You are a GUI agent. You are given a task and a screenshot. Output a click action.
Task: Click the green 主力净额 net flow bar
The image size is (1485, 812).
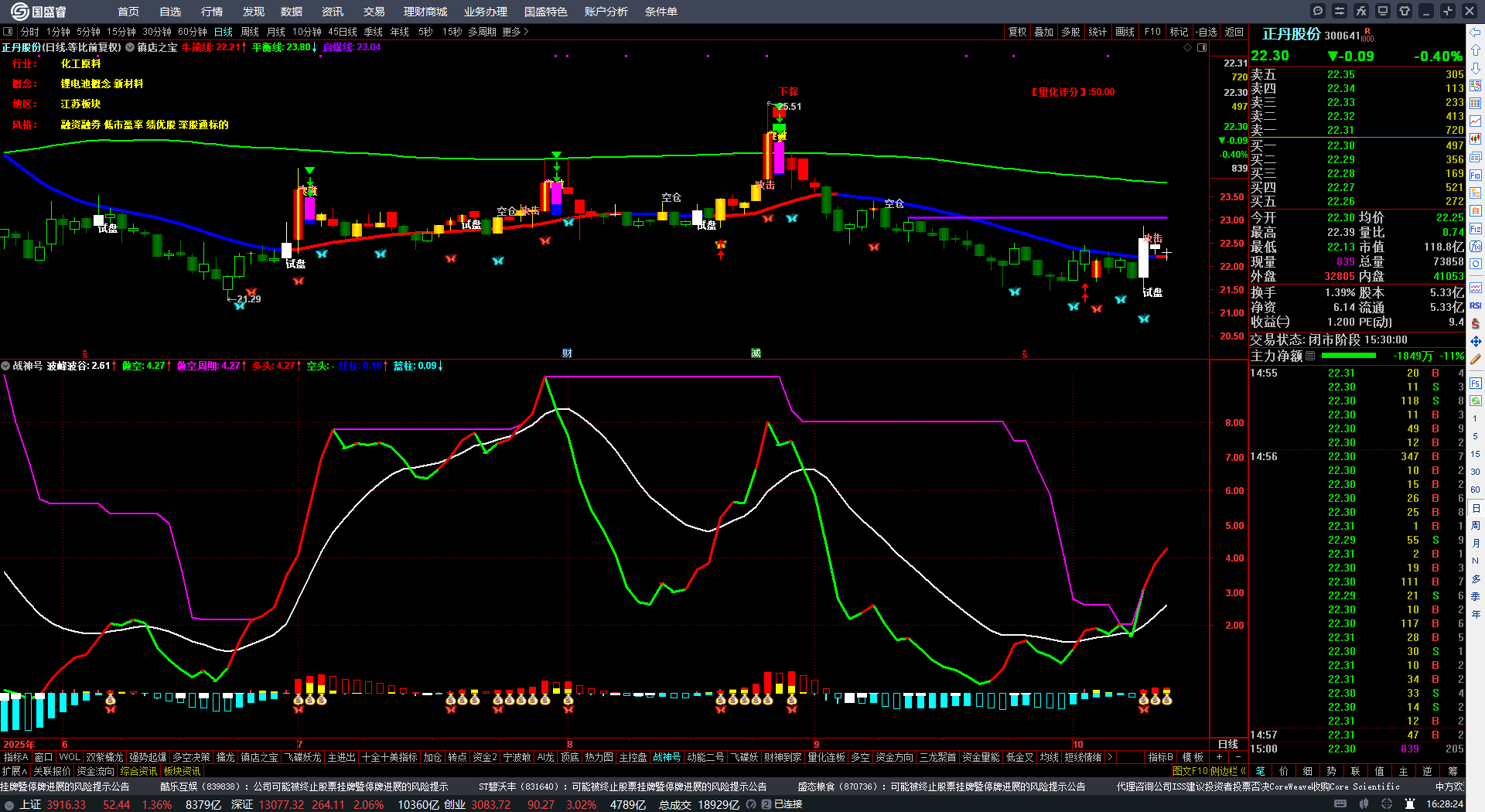(x=1349, y=356)
